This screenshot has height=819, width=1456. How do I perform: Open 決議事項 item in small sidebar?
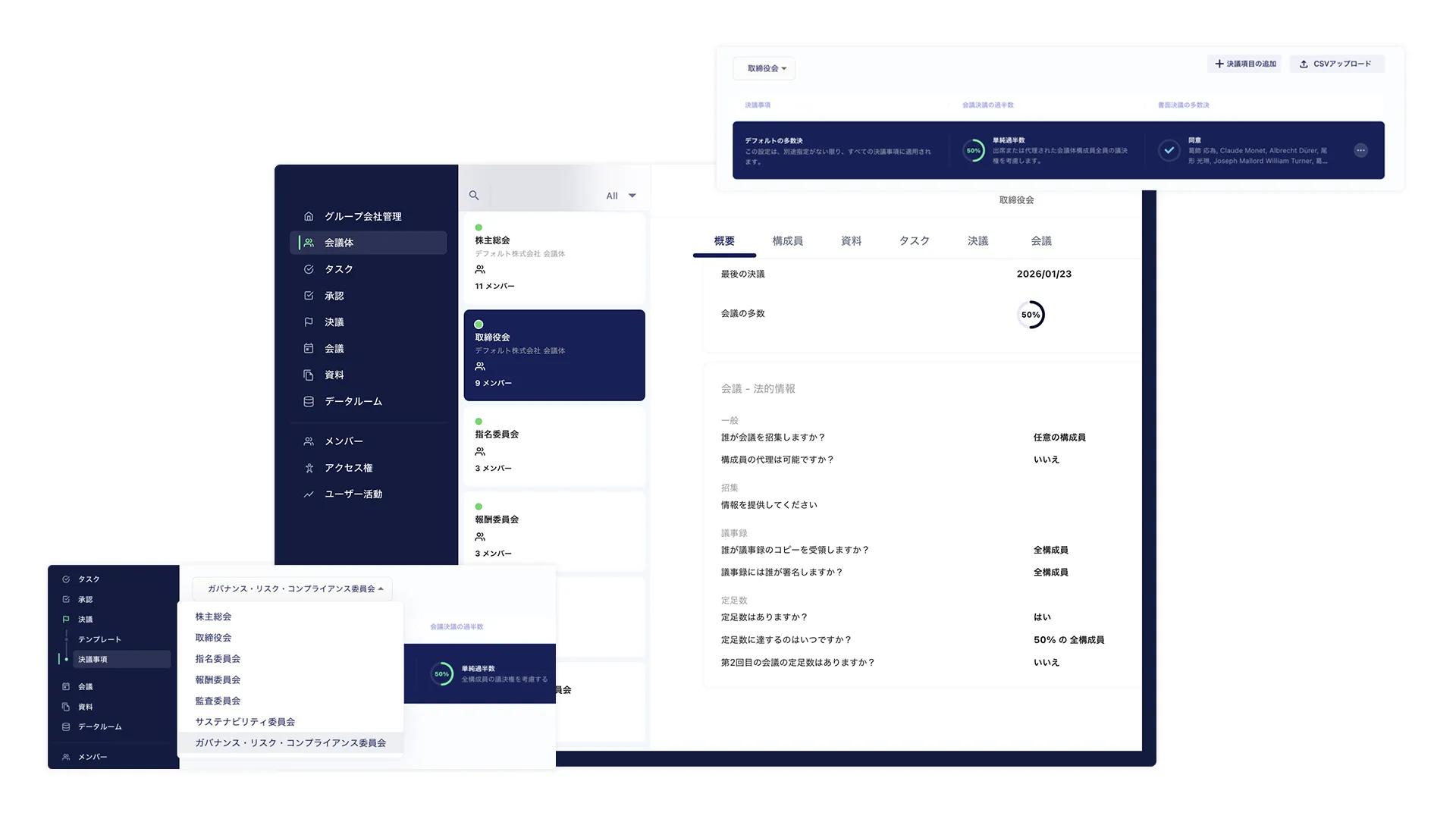[x=93, y=660]
